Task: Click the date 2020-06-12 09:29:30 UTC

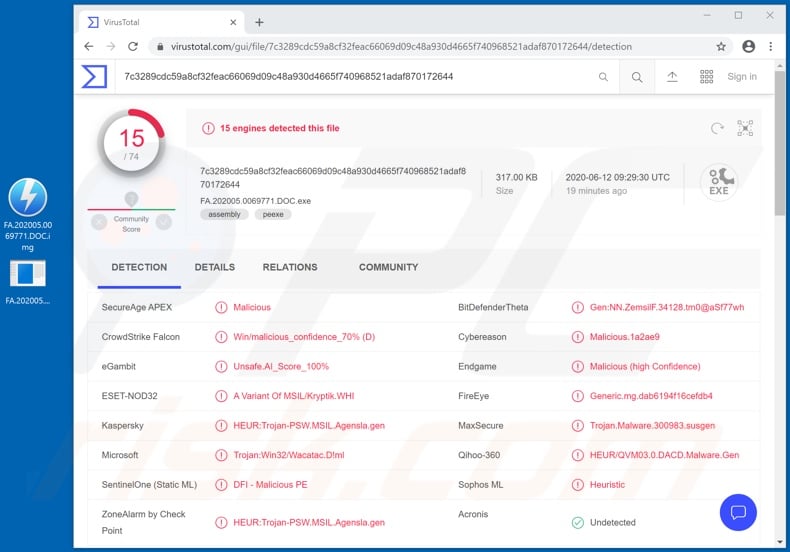Action: coord(618,177)
